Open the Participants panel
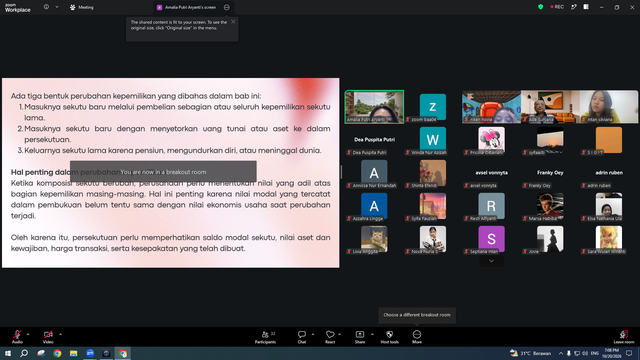Image resolution: width=640 pixels, height=360 pixels. [x=265, y=337]
